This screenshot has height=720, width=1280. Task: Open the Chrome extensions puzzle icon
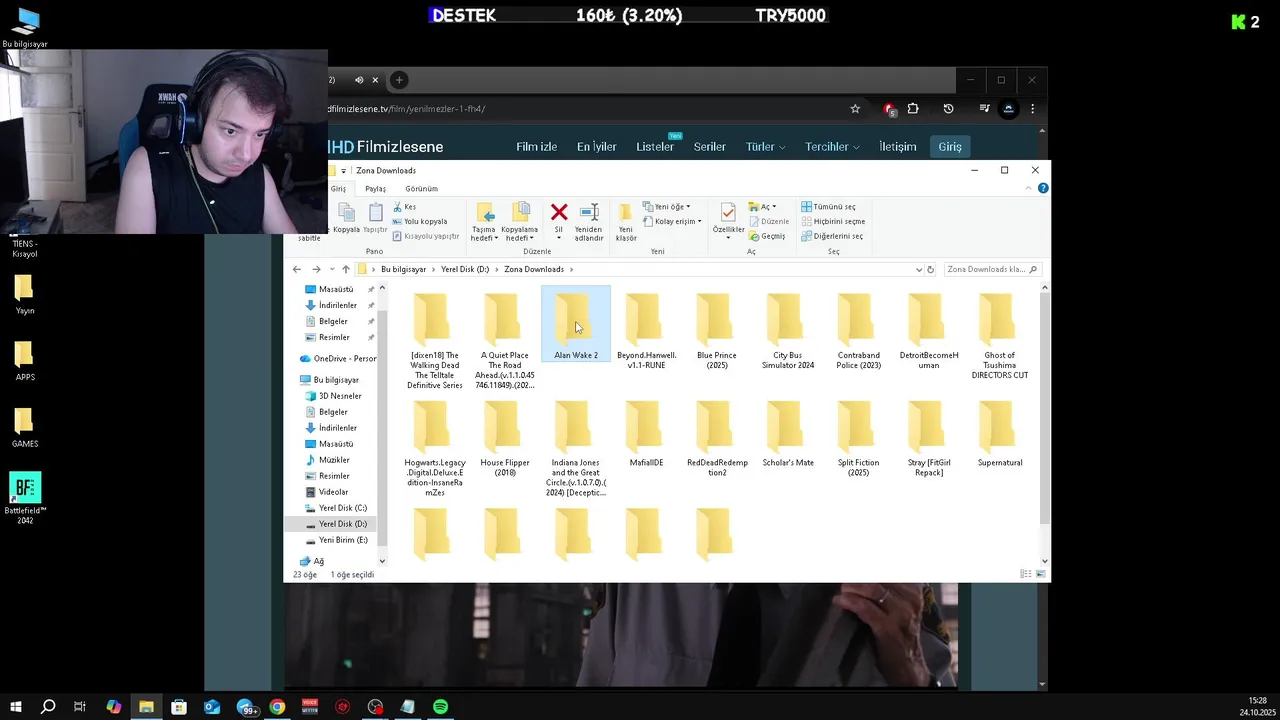913,108
